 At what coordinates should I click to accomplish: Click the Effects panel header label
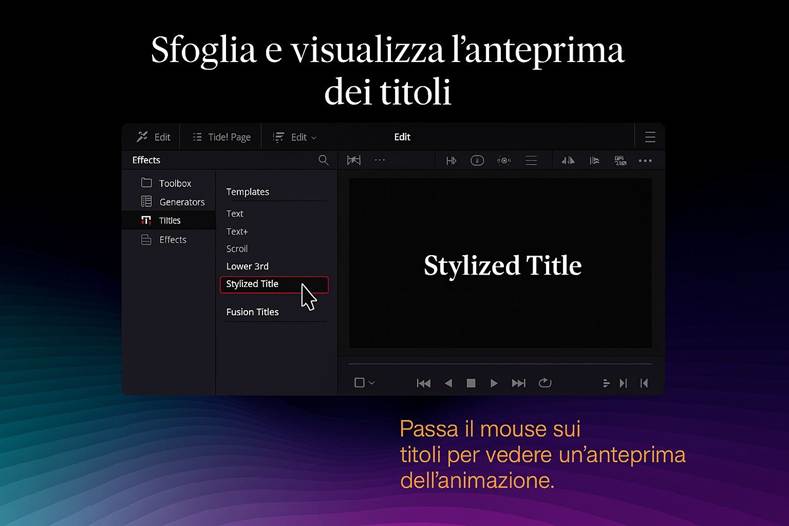pyautogui.click(x=146, y=160)
